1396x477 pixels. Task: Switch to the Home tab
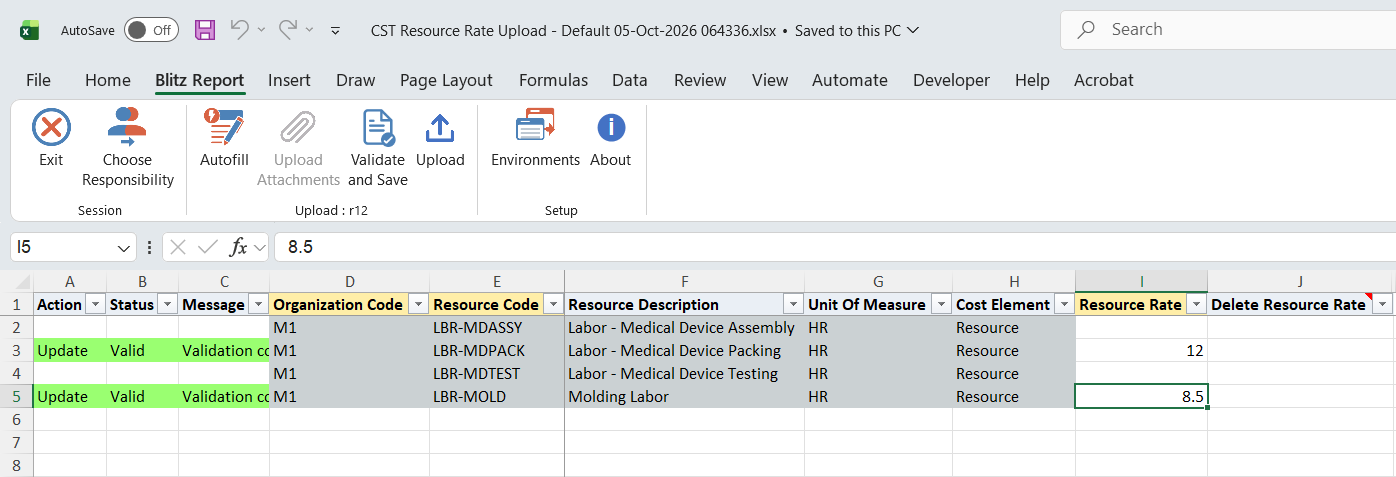108,80
